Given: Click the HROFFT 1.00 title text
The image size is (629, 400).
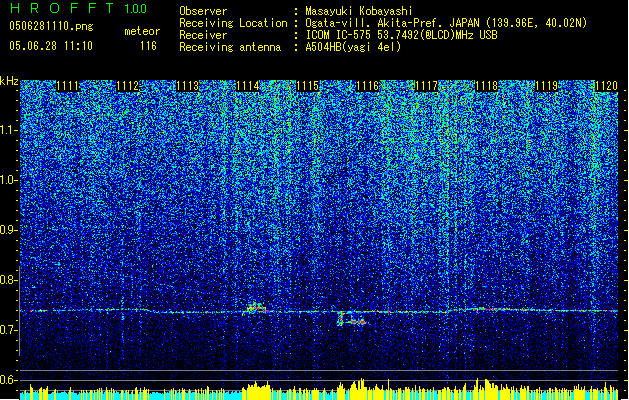Looking at the screenshot, I should [78, 8].
